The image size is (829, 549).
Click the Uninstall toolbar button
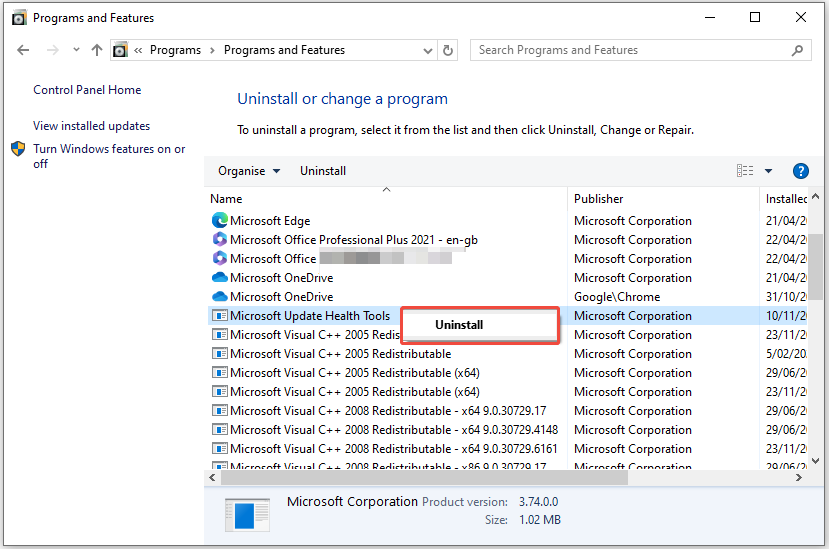click(323, 171)
